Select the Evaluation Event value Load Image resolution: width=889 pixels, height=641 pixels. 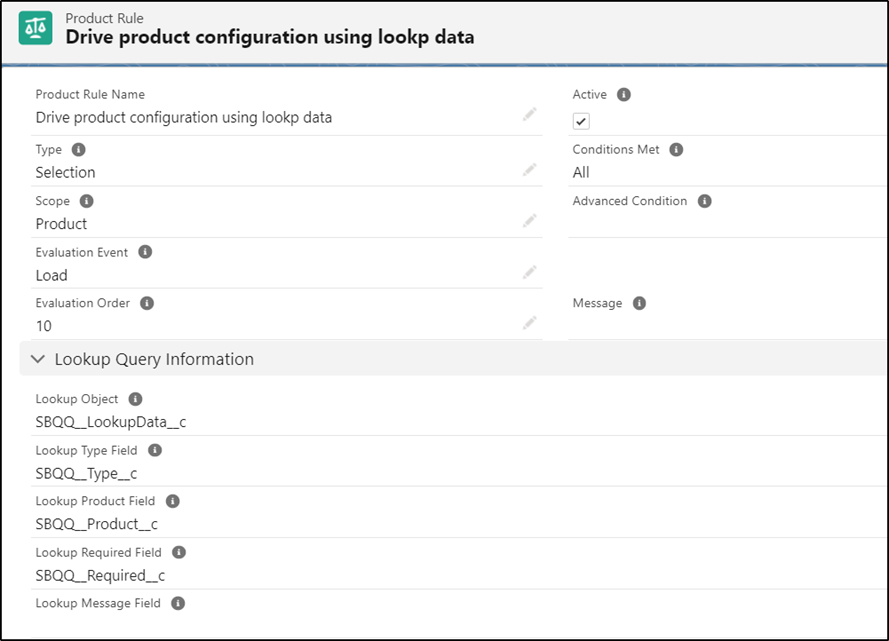pos(50,274)
